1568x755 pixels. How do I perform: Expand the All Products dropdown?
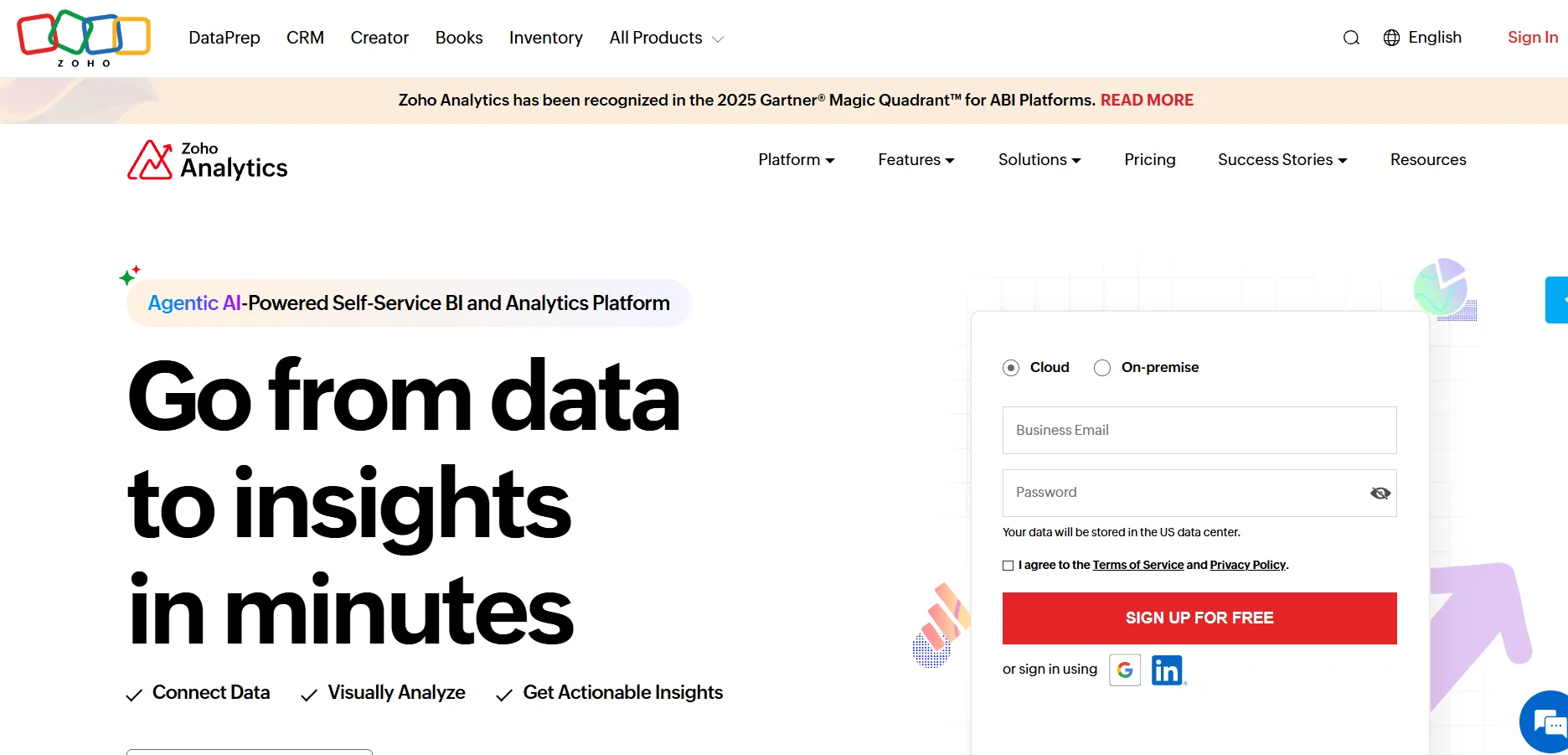665,38
